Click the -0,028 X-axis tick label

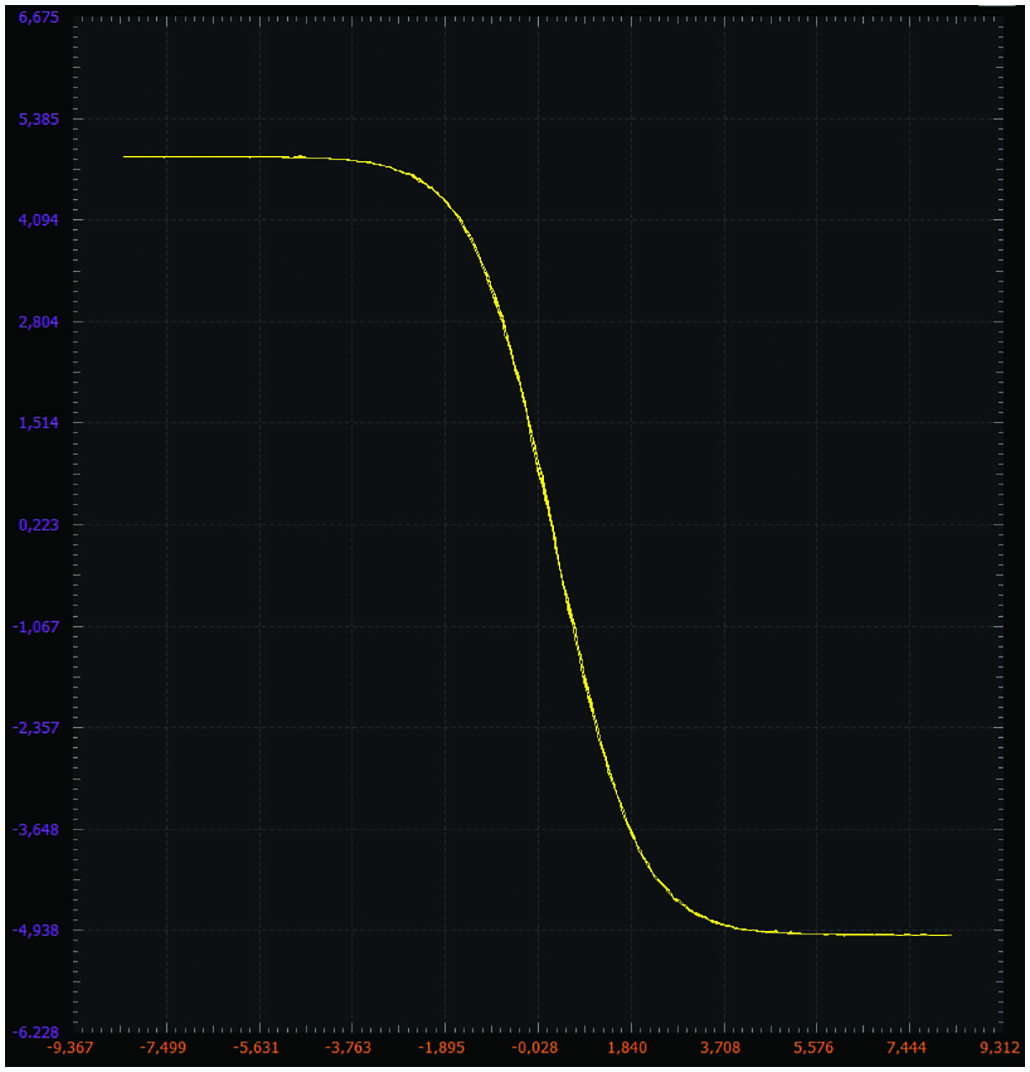point(538,1048)
